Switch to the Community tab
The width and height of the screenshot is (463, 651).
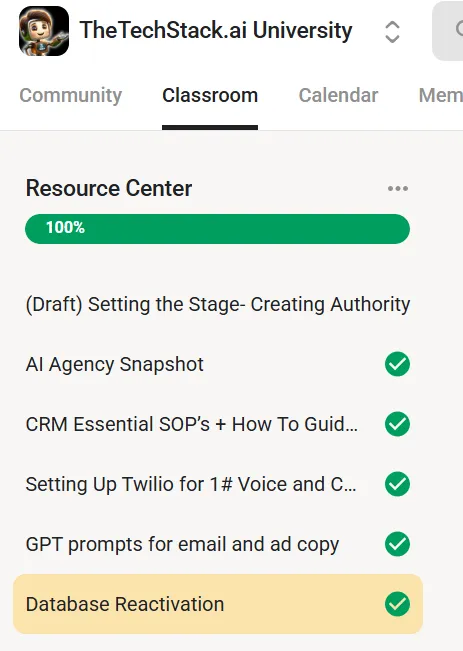tap(71, 95)
